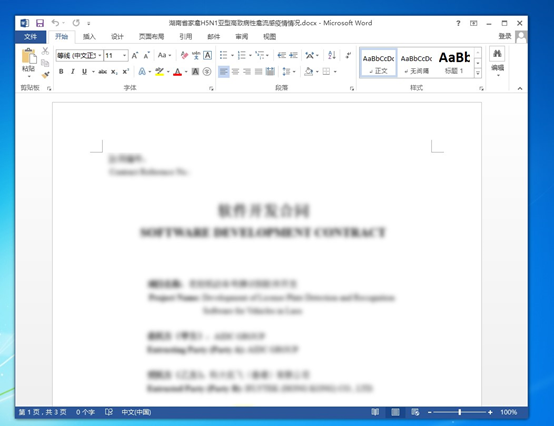Viewport: 554px width, 426px height.
Task: Click the distributed alignment icon
Action: [270, 72]
